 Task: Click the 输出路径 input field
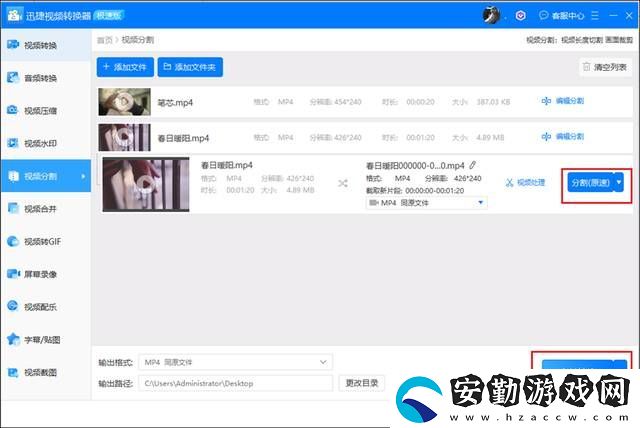(236, 383)
